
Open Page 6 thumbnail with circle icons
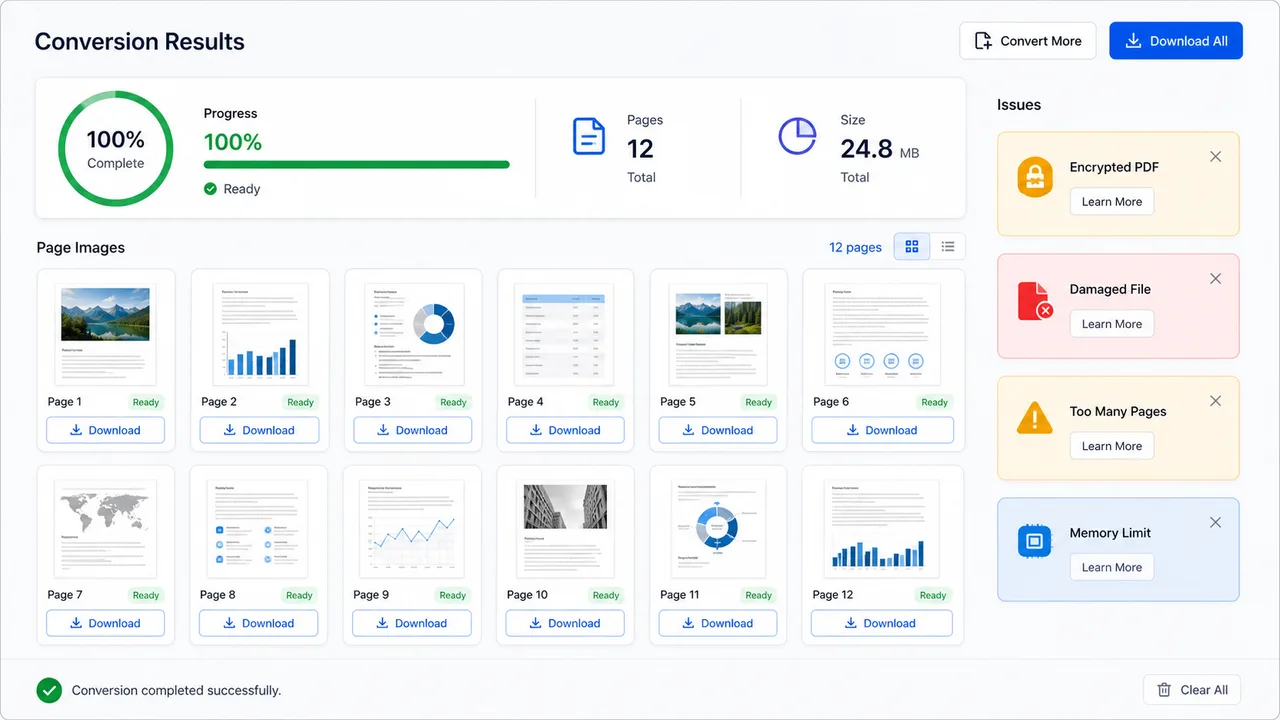(x=881, y=332)
